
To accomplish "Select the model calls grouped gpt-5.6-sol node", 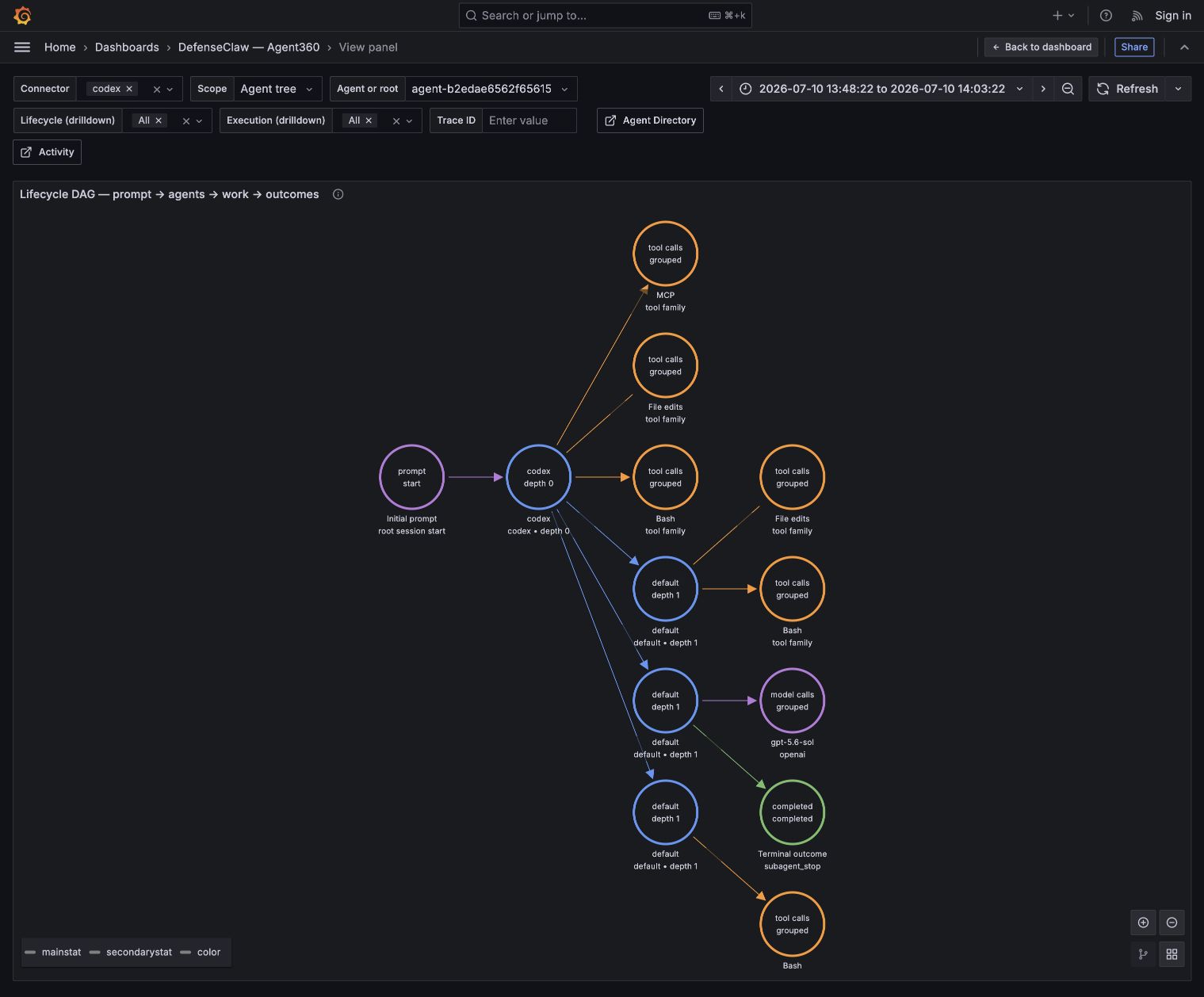I will [792, 701].
